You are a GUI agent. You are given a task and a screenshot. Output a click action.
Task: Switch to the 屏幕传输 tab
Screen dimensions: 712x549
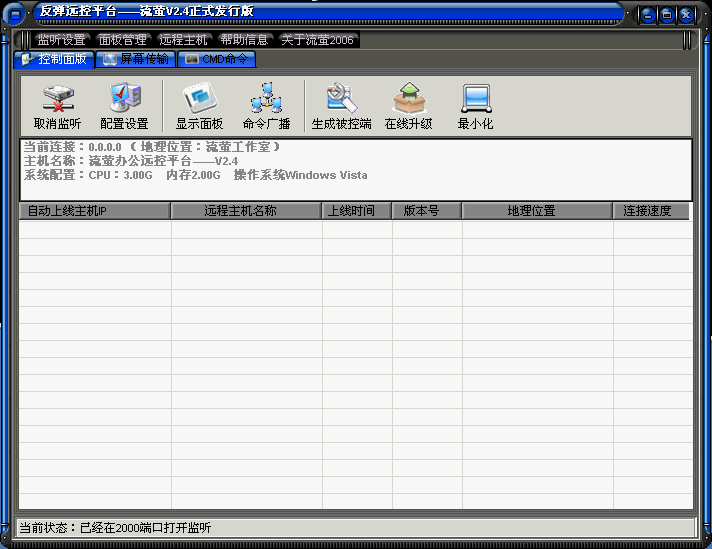click(x=136, y=60)
